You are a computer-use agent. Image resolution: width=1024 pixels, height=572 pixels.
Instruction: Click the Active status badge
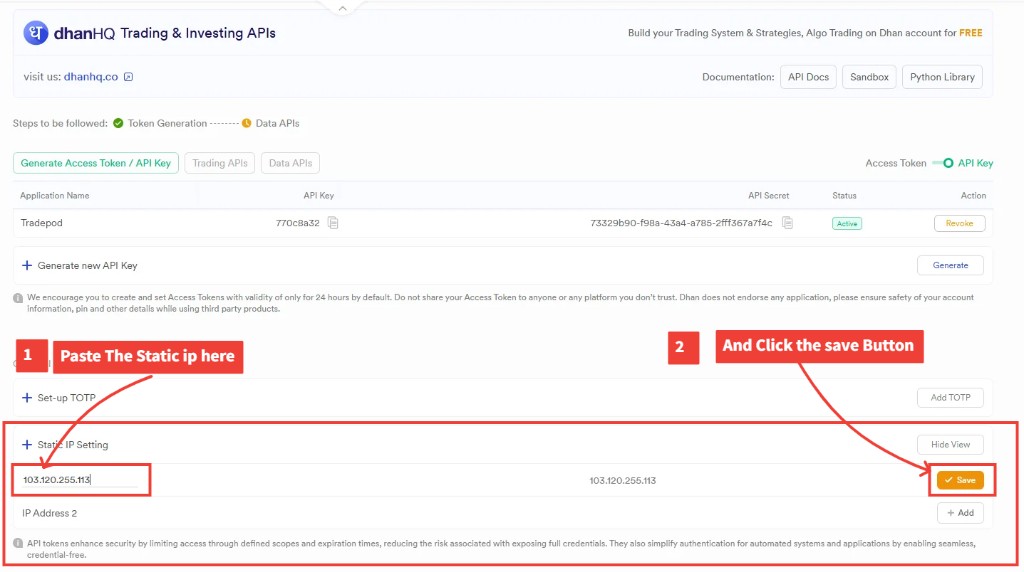[847, 223]
